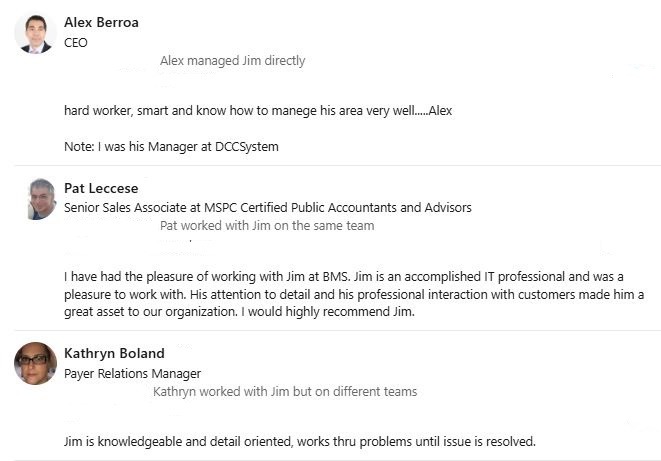This screenshot has height=461, width=661.
Task: Click 'Kathryn worked with Jim but on different teams'
Action: pyautogui.click(x=285, y=392)
